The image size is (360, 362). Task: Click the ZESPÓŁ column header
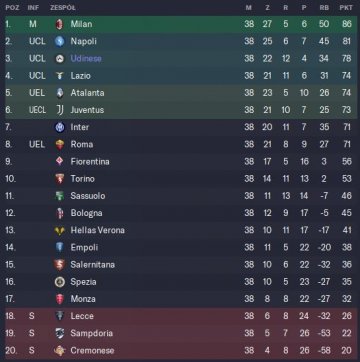coord(63,8)
